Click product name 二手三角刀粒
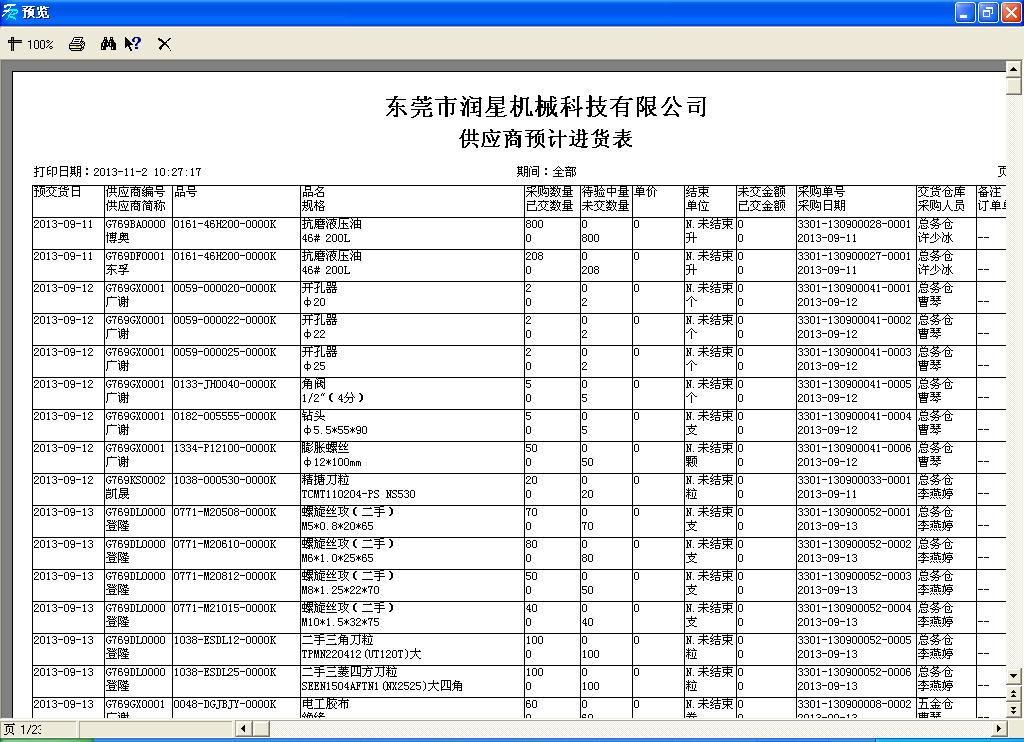This screenshot has width=1024, height=742. 338,640
